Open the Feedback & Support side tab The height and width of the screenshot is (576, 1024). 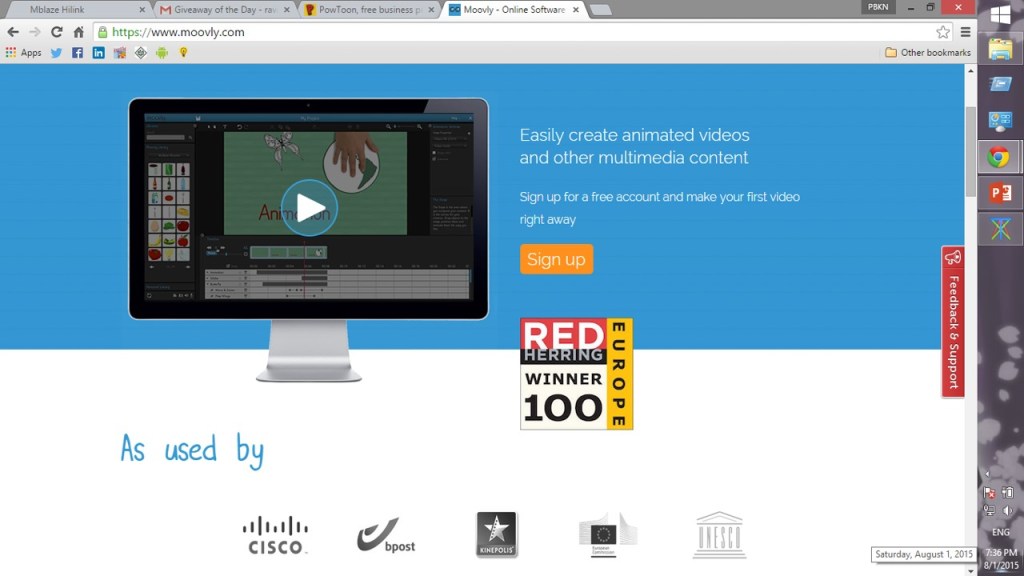pyautogui.click(x=953, y=321)
